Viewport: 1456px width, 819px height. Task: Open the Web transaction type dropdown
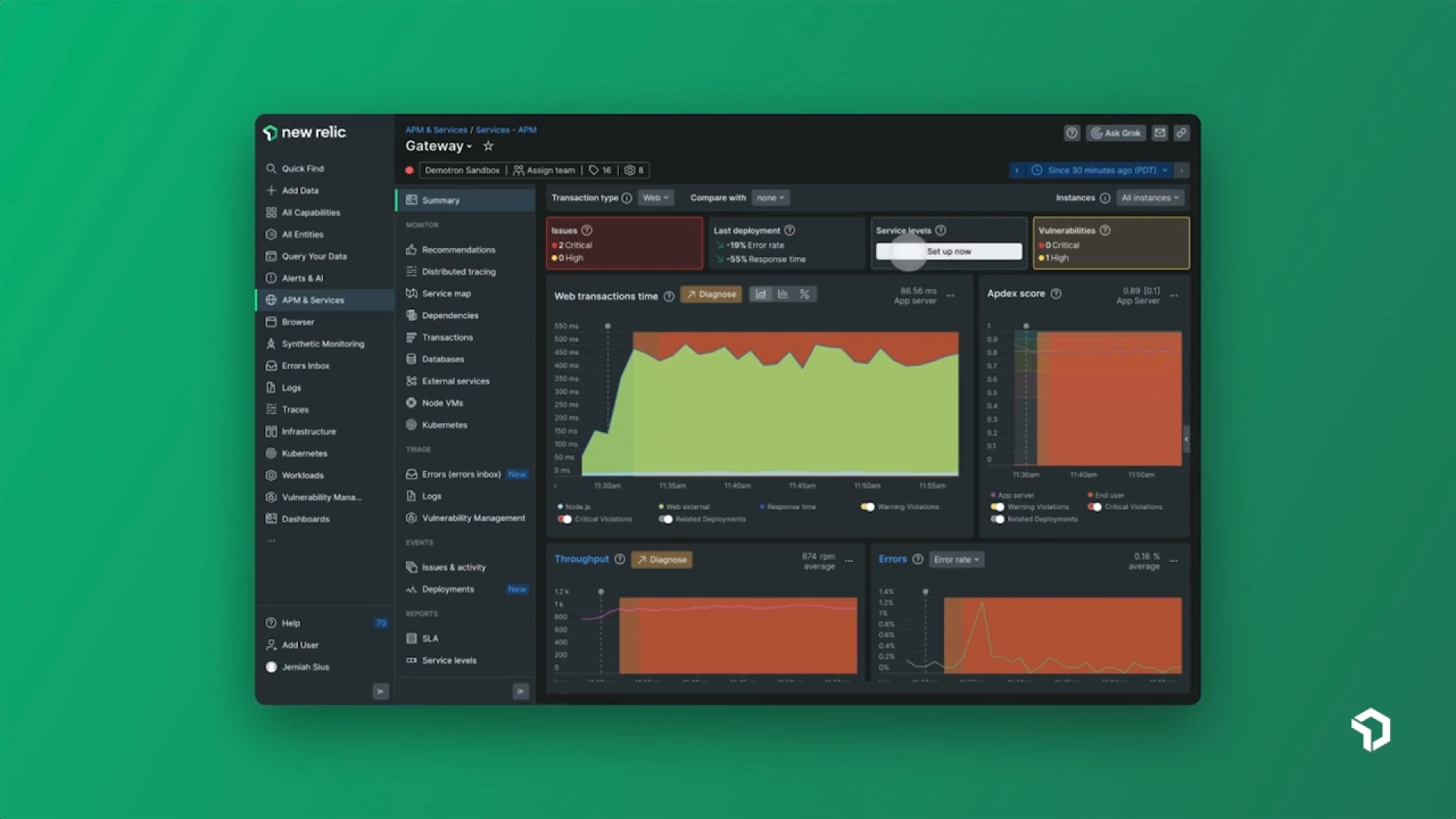click(655, 198)
